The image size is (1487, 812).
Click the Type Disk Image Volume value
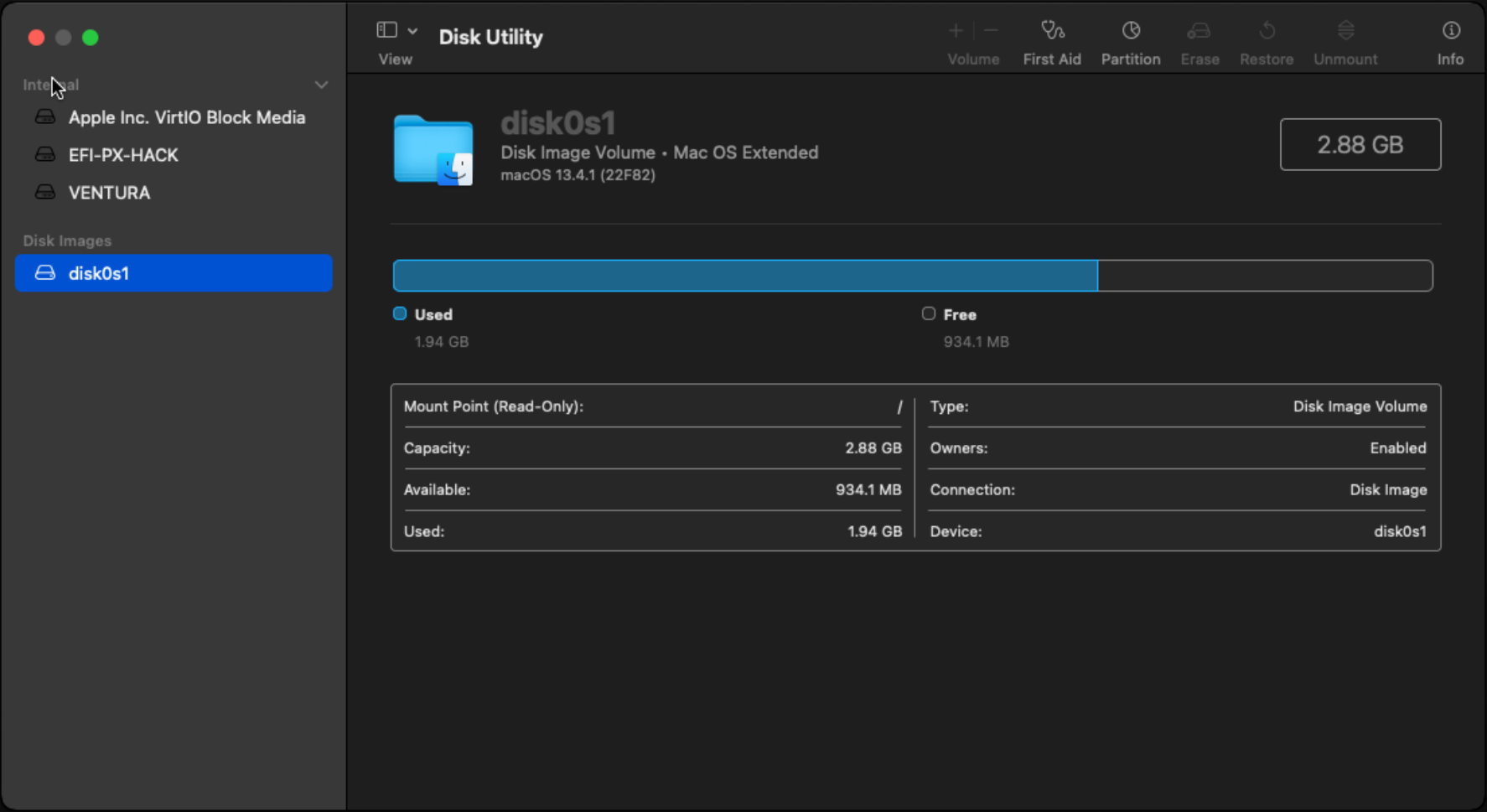(x=1360, y=406)
